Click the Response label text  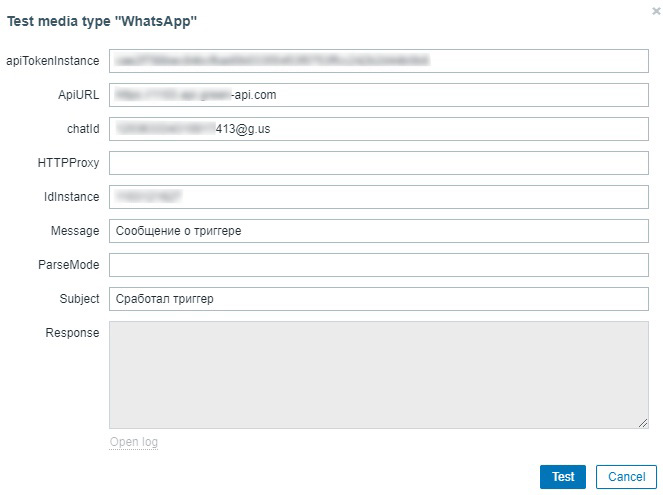point(72,333)
